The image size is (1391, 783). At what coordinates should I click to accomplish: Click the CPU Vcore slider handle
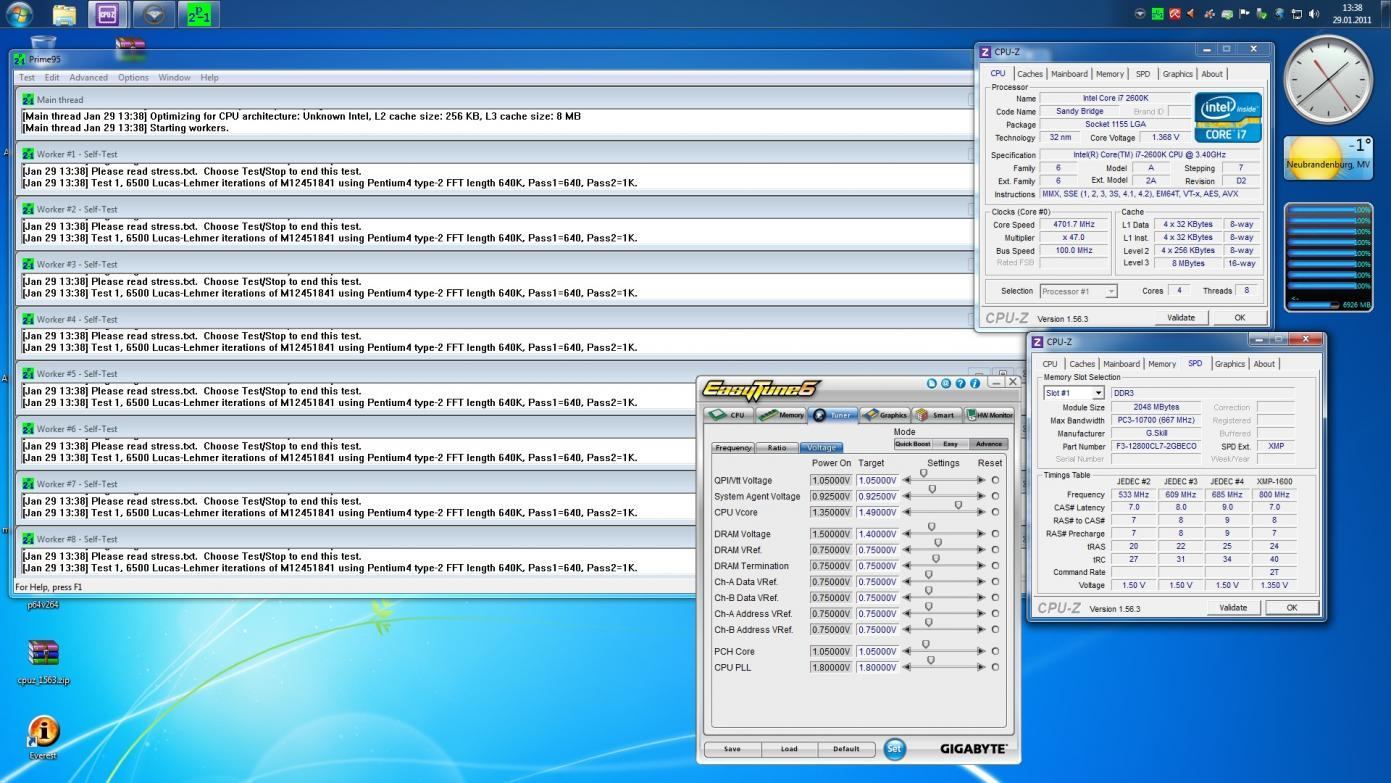point(958,505)
